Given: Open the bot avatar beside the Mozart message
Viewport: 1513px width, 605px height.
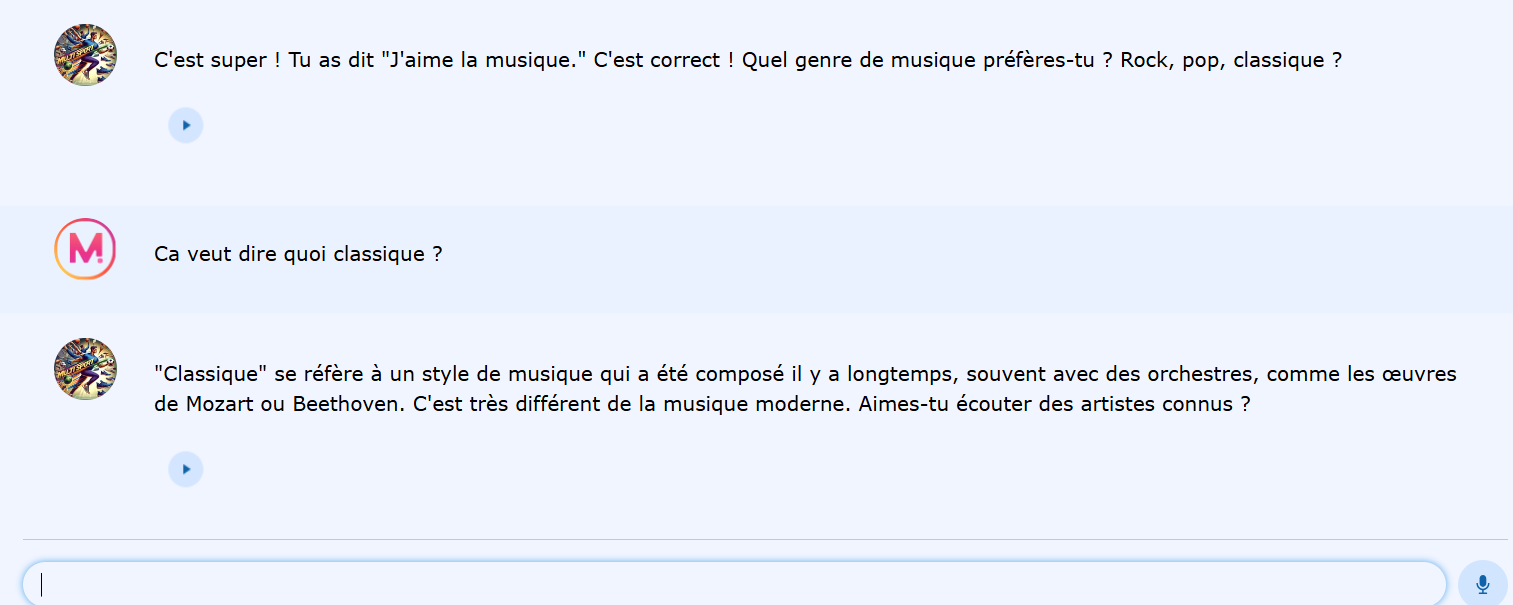Looking at the screenshot, I should (x=85, y=369).
